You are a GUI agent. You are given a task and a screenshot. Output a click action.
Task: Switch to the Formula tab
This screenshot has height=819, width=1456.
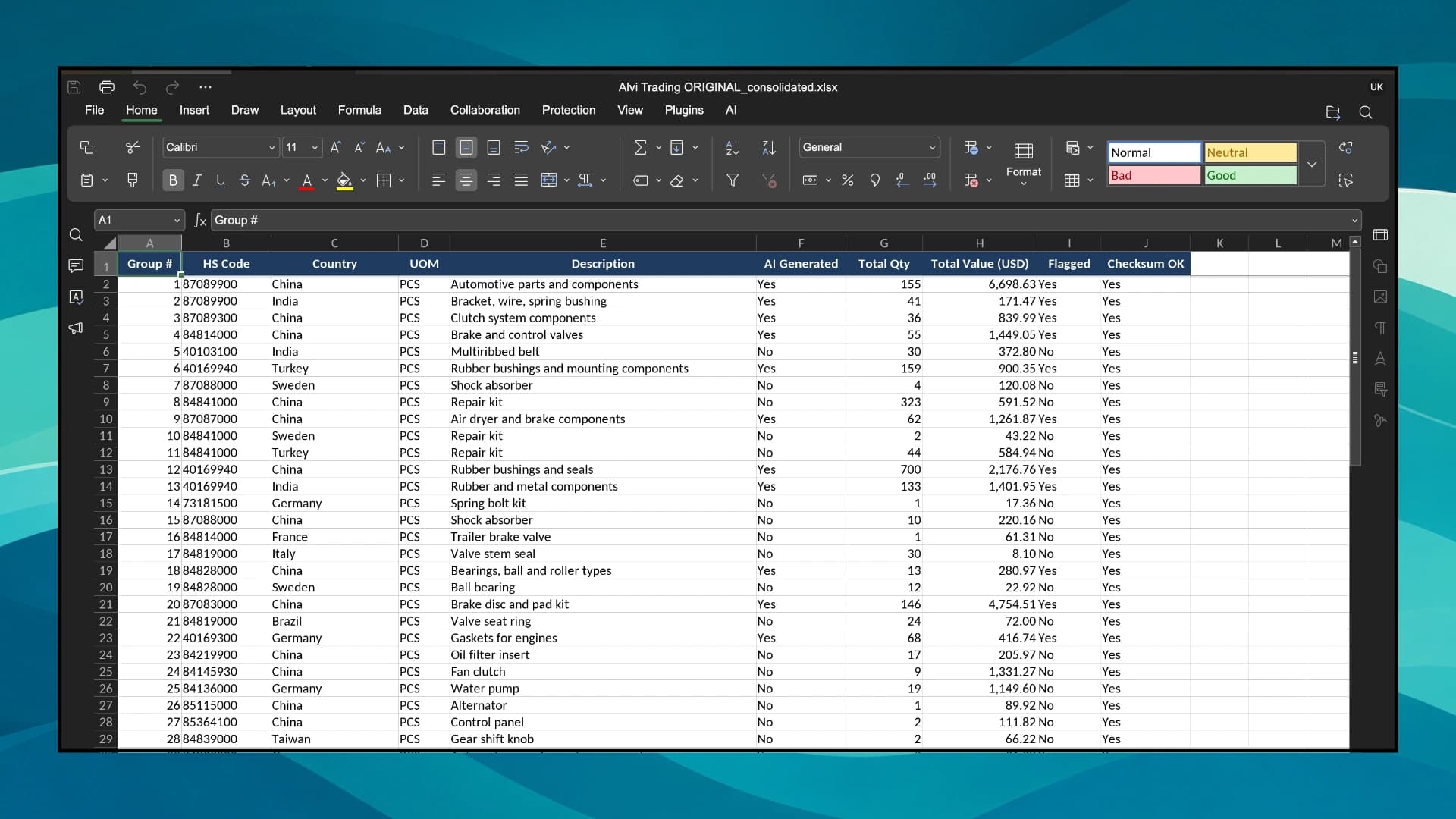[359, 110]
